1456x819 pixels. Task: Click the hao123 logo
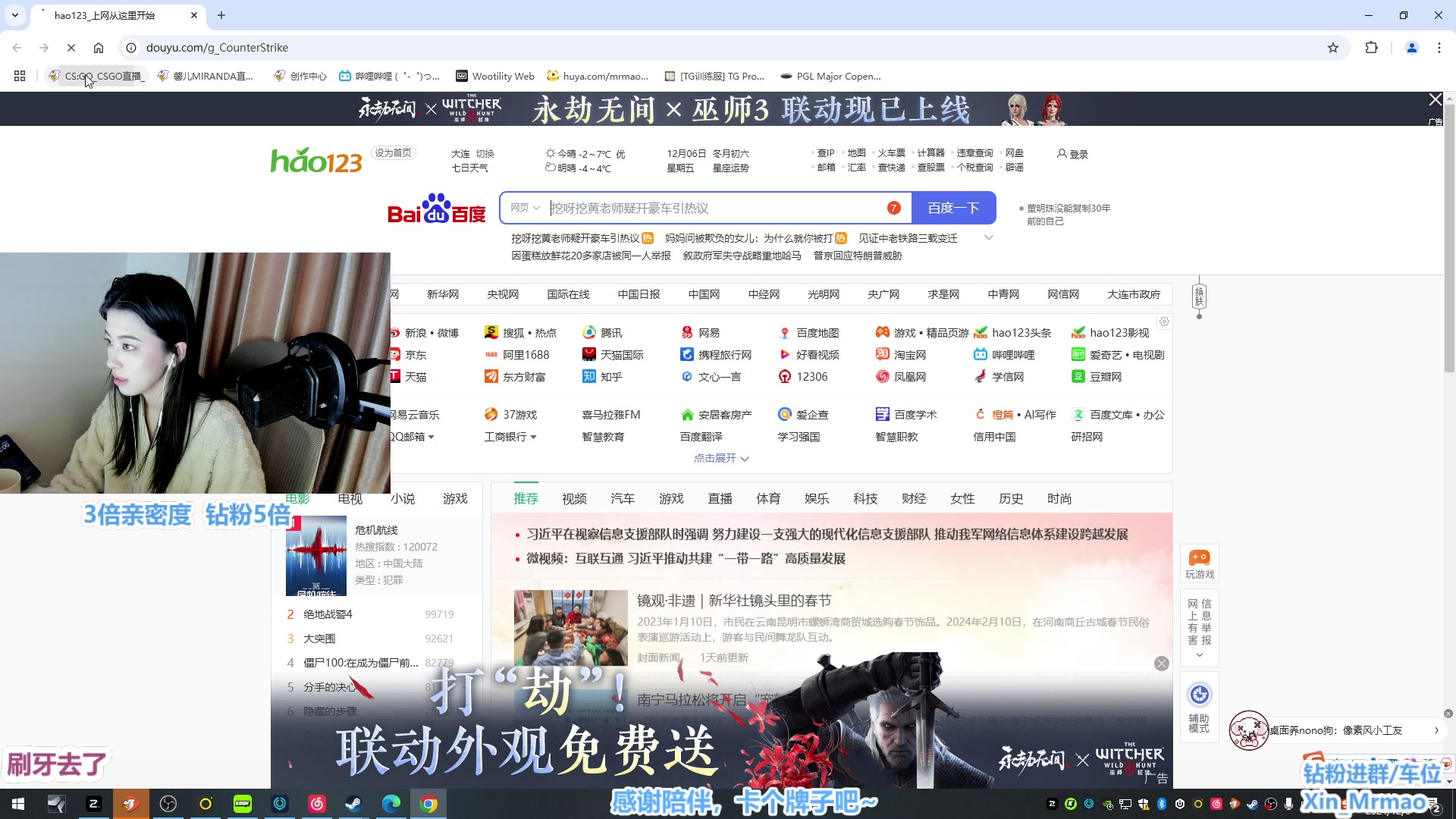point(316,160)
